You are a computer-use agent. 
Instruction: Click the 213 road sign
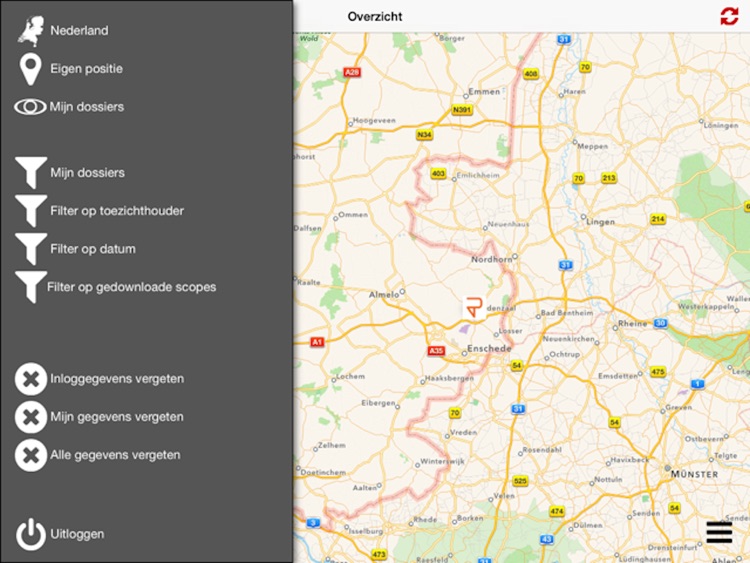click(x=609, y=178)
